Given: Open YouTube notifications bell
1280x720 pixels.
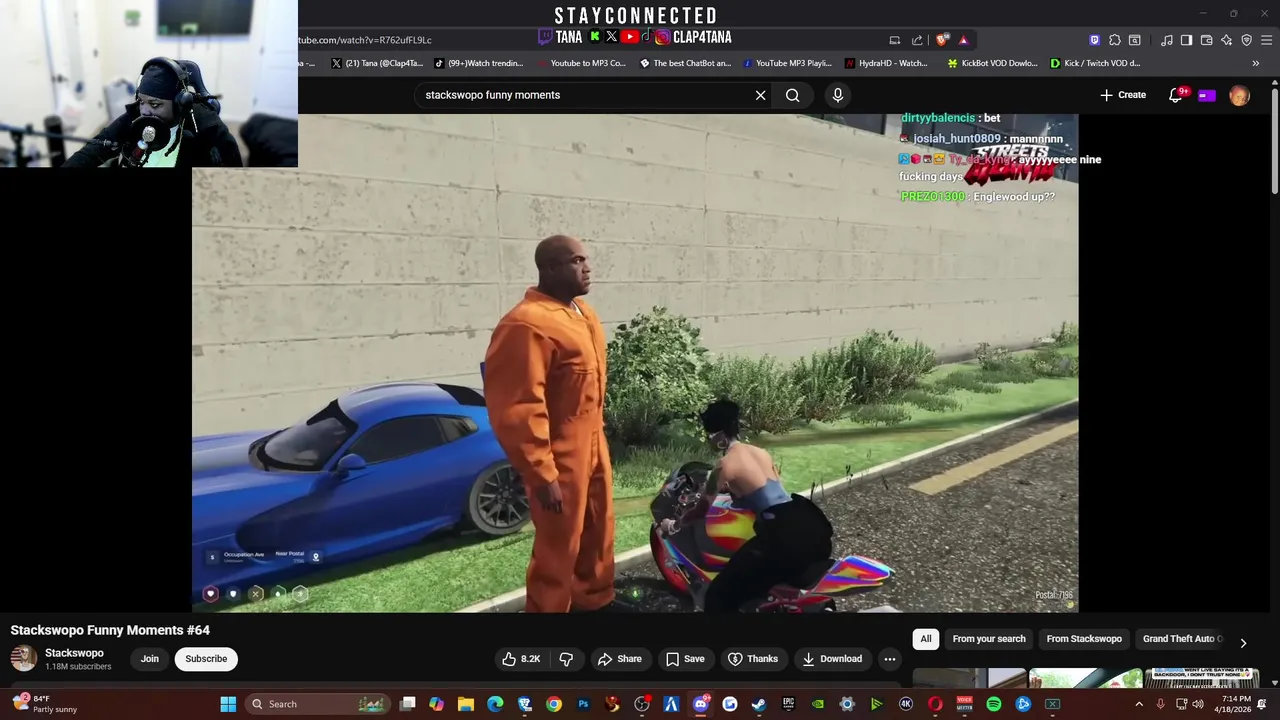Looking at the screenshot, I should (x=1177, y=95).
